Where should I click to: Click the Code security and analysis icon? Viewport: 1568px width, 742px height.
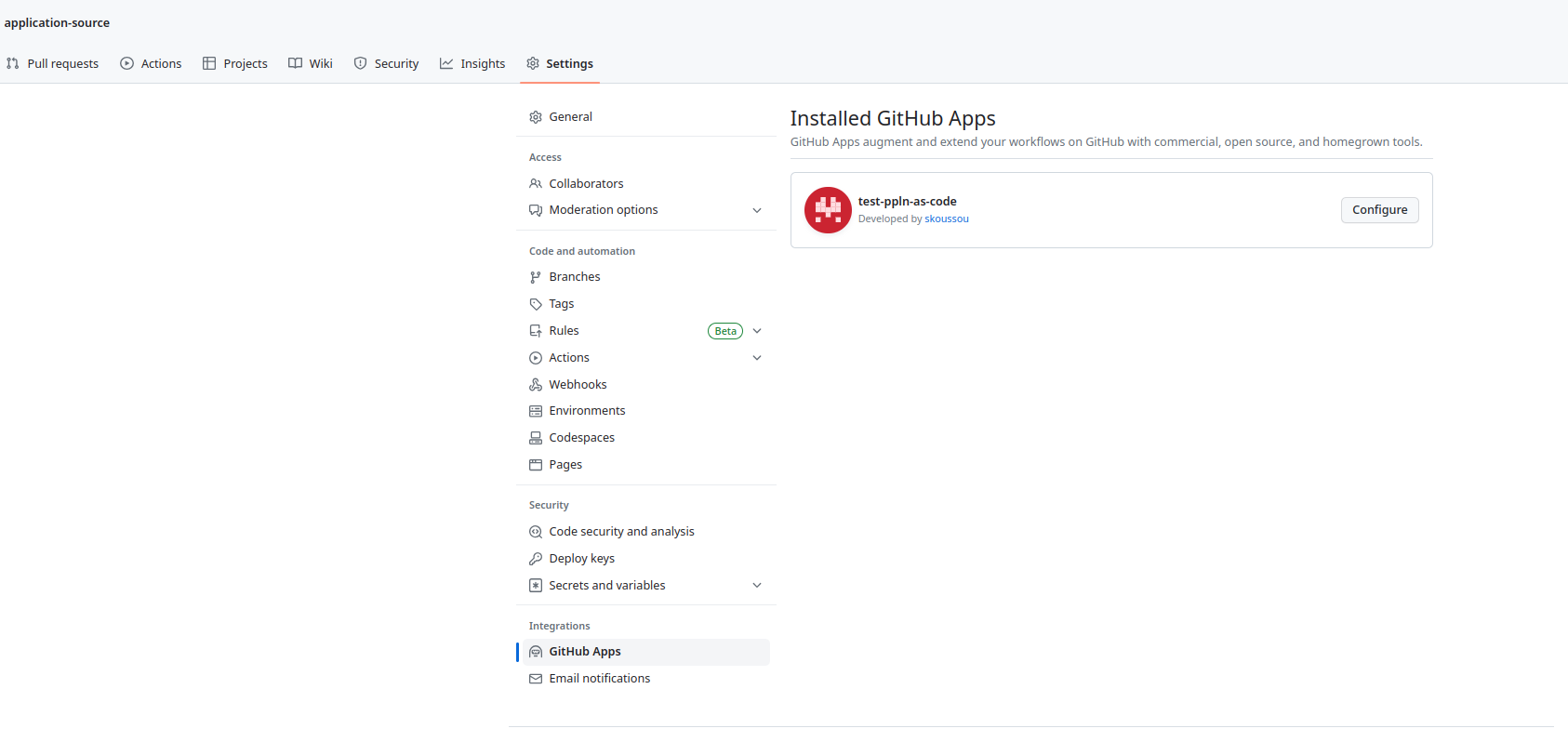[x=536, y=532]
